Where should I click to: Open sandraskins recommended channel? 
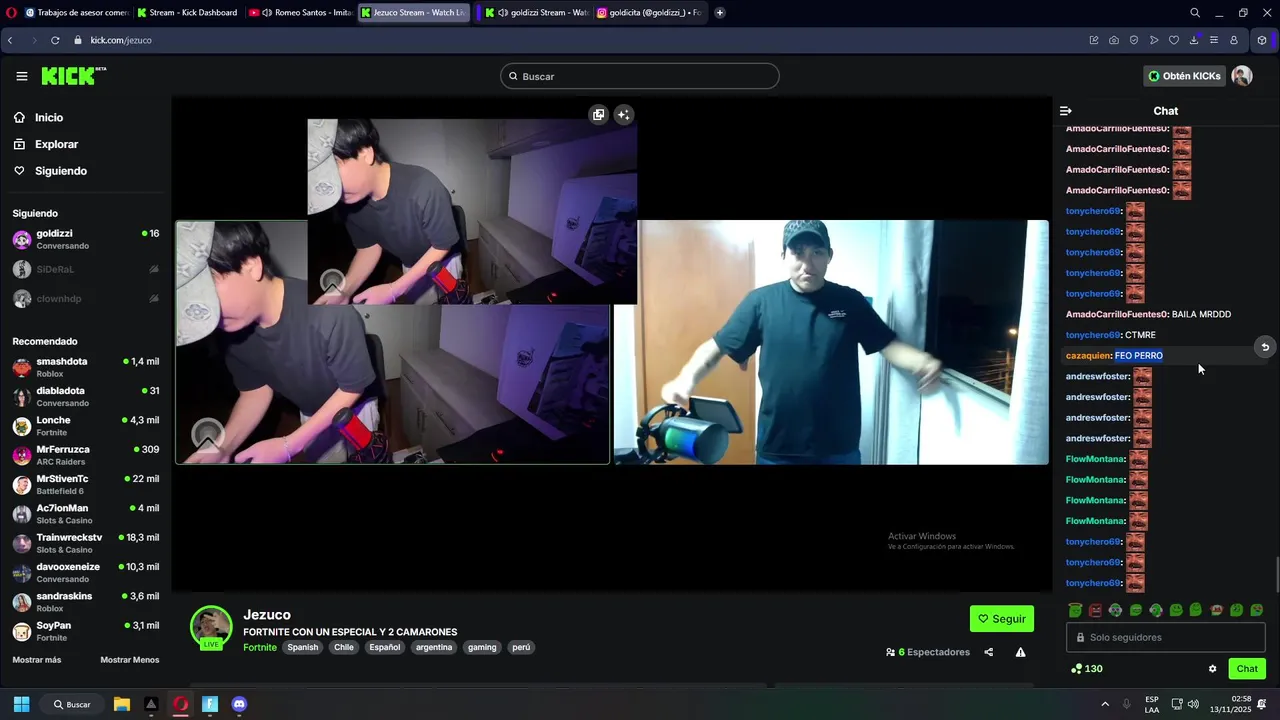click(x=86, y=602)
